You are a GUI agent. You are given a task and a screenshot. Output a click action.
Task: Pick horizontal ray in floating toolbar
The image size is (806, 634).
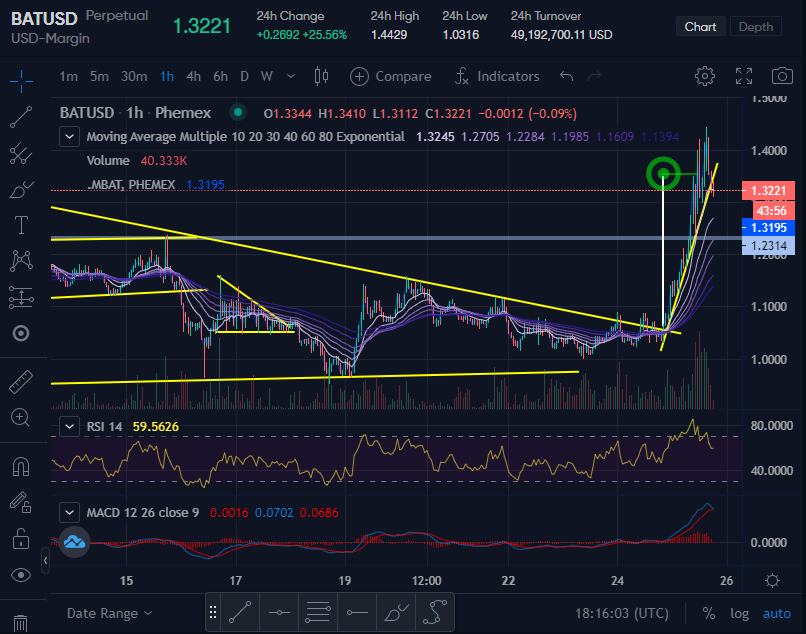357,612
